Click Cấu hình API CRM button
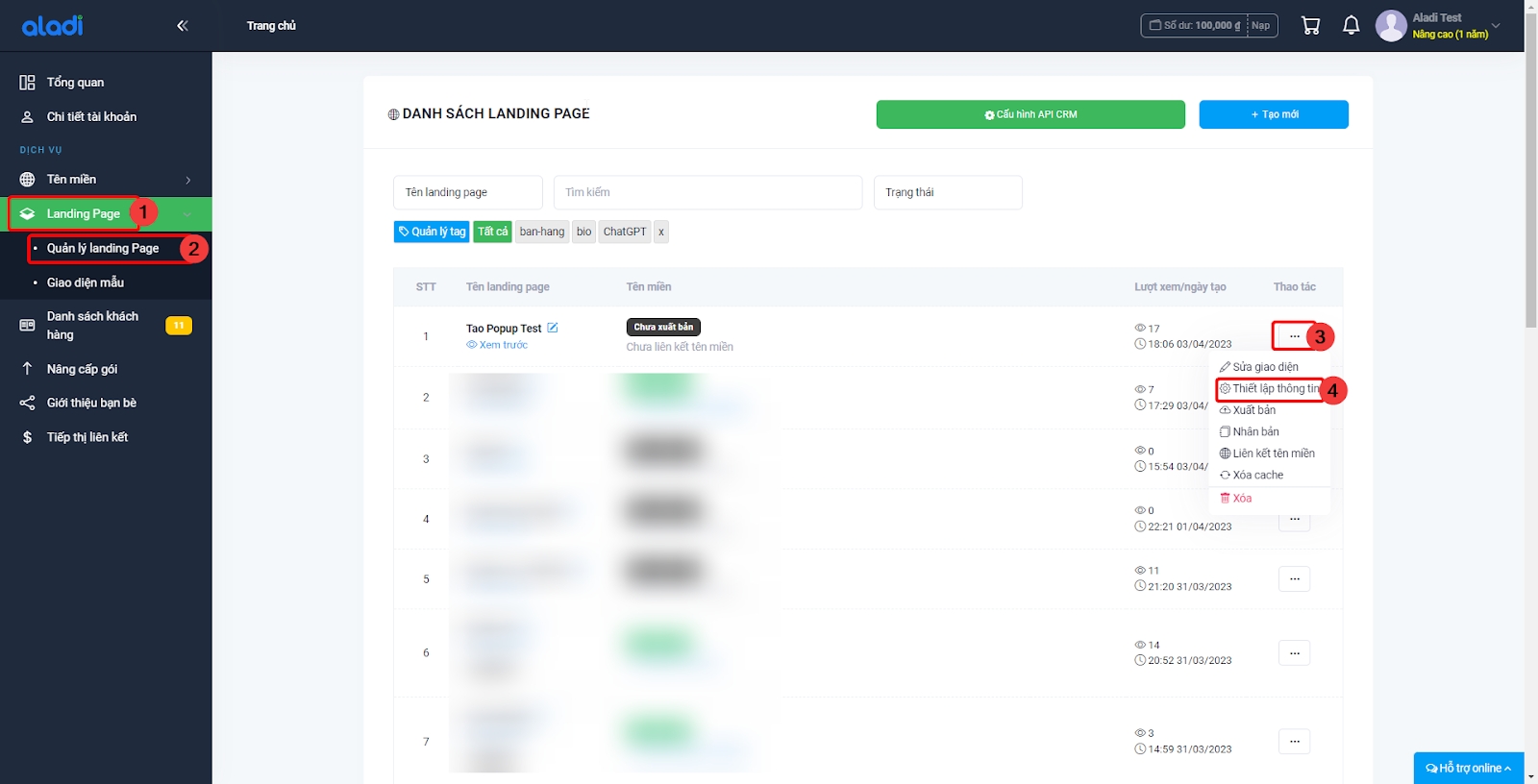1538x784 pixels. click(x=1029, y=114)
